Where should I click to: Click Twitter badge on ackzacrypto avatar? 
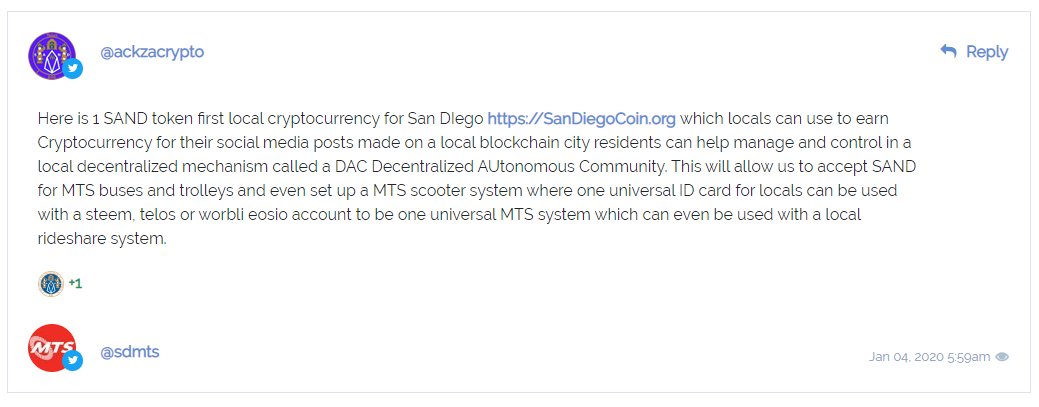click(x=73, y=69)
